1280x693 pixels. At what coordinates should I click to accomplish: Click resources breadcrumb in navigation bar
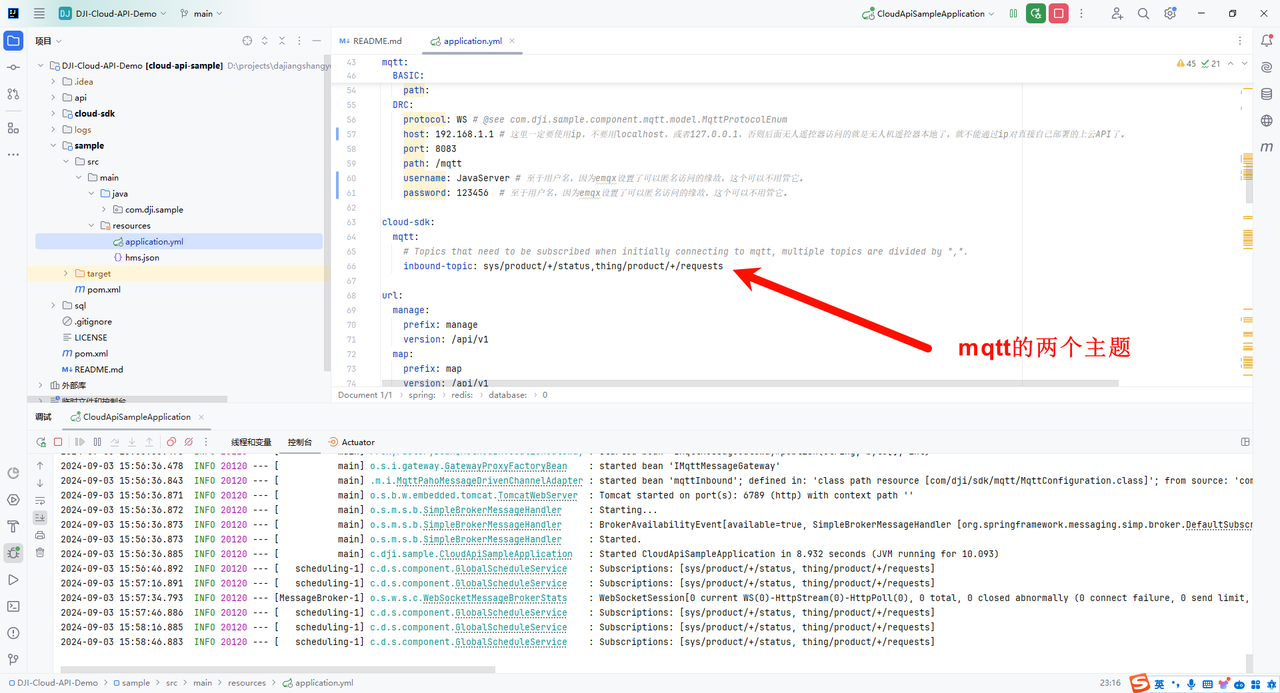(247, 683)
